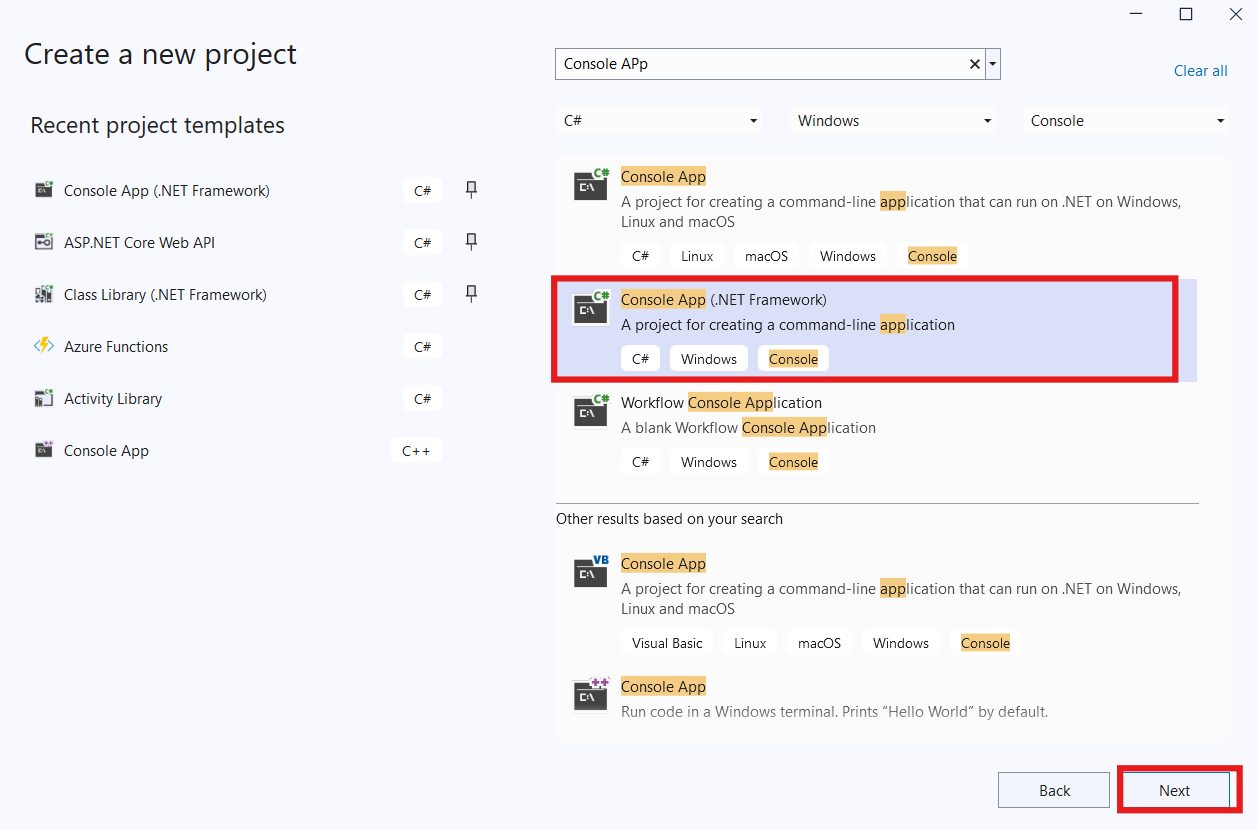Toggle pin for Class Library (.NET Framework)
This screenshot has width=1257, height=830.
[x=471, y=294]
